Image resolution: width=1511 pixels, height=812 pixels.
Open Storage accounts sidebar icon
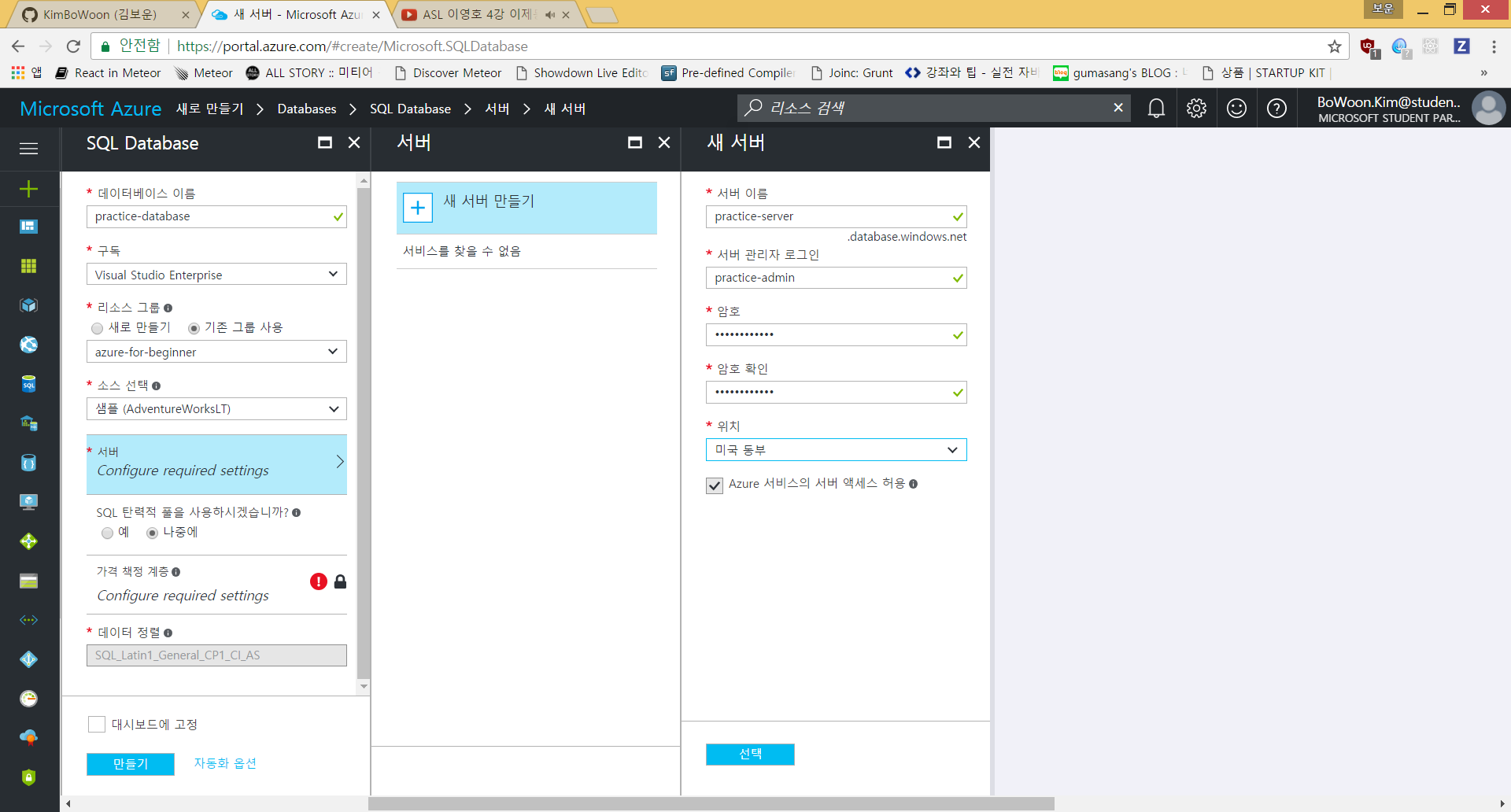tap(29, 581)
